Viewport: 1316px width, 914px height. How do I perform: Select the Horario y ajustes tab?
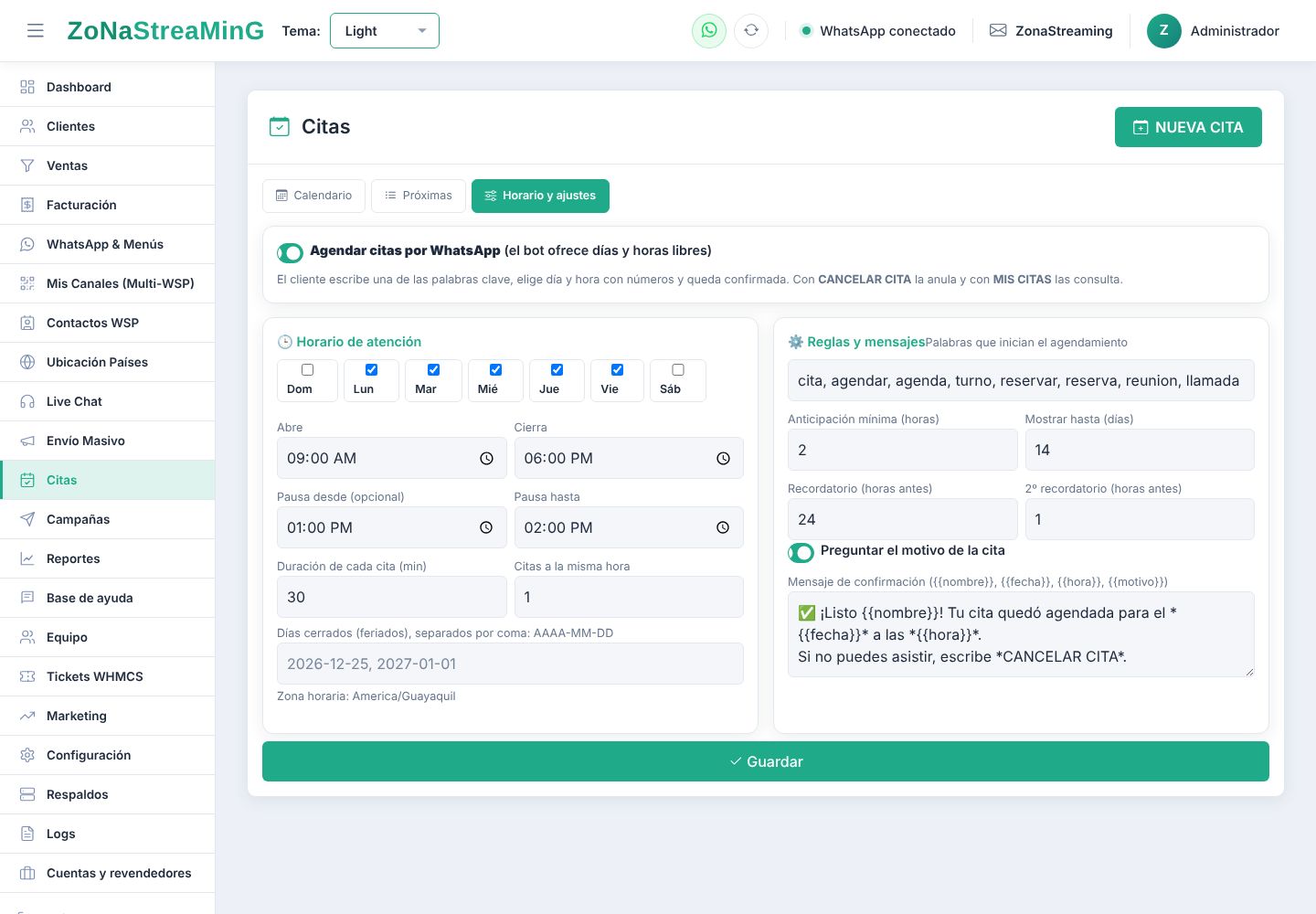[540, 196]
